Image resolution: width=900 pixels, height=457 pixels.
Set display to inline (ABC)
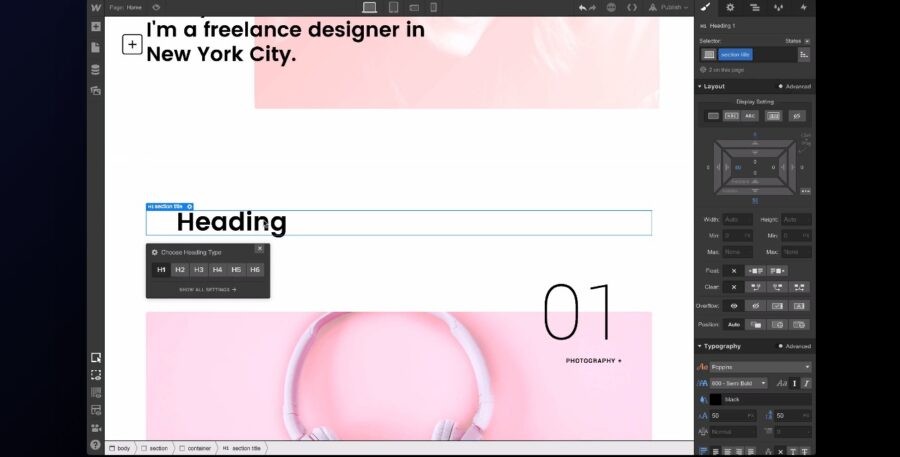pos(750,116)
